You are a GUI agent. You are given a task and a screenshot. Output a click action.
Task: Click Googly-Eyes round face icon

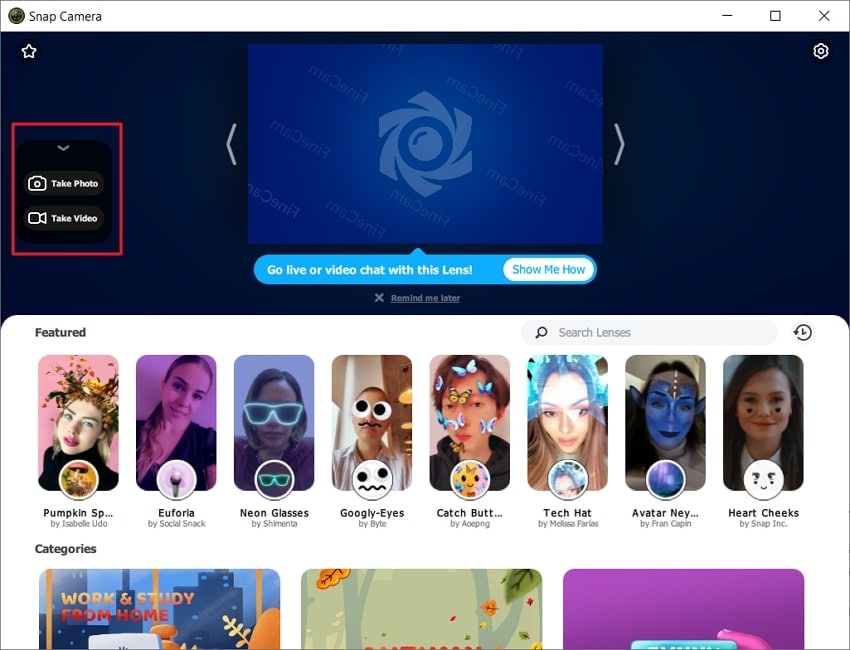[x=372, y=479]
